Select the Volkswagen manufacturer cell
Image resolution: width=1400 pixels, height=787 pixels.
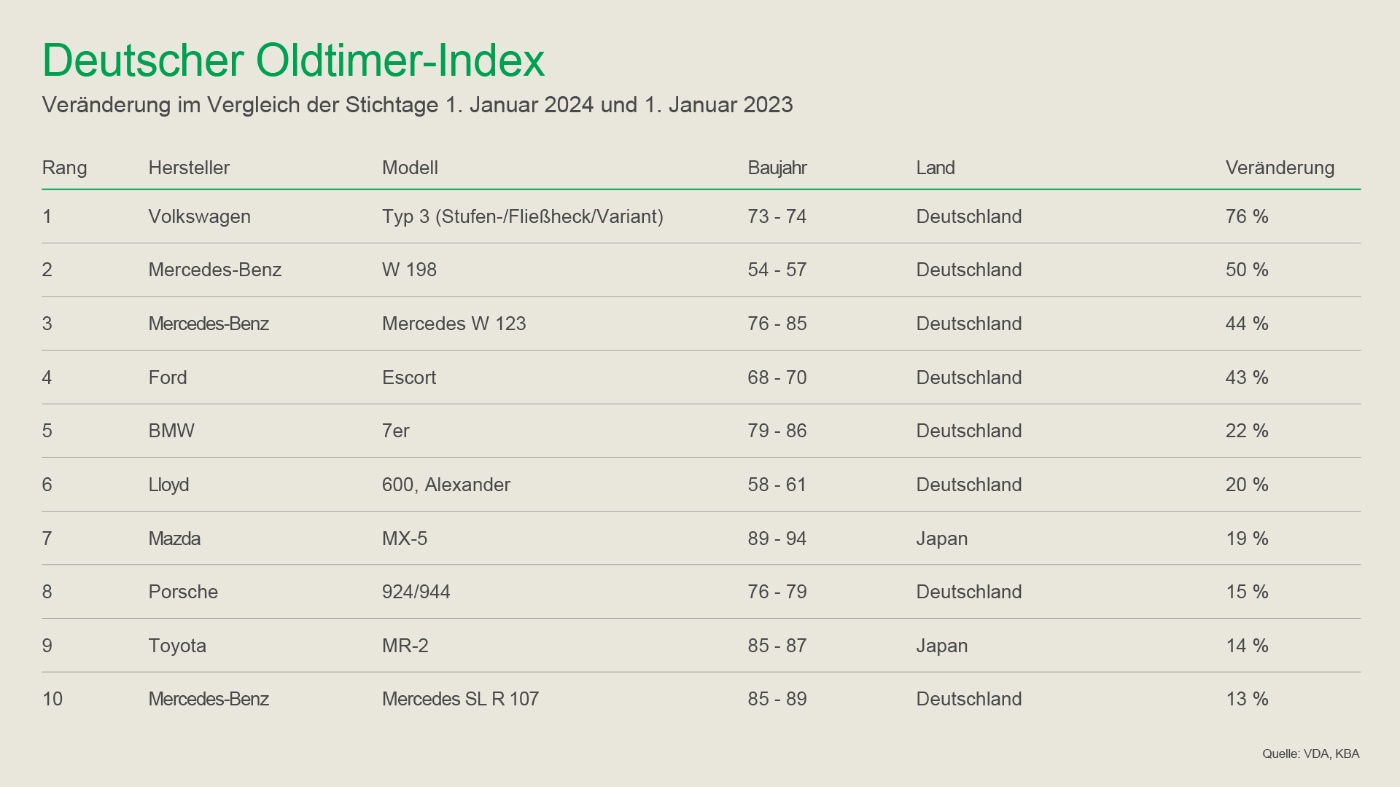coord(199,217)
